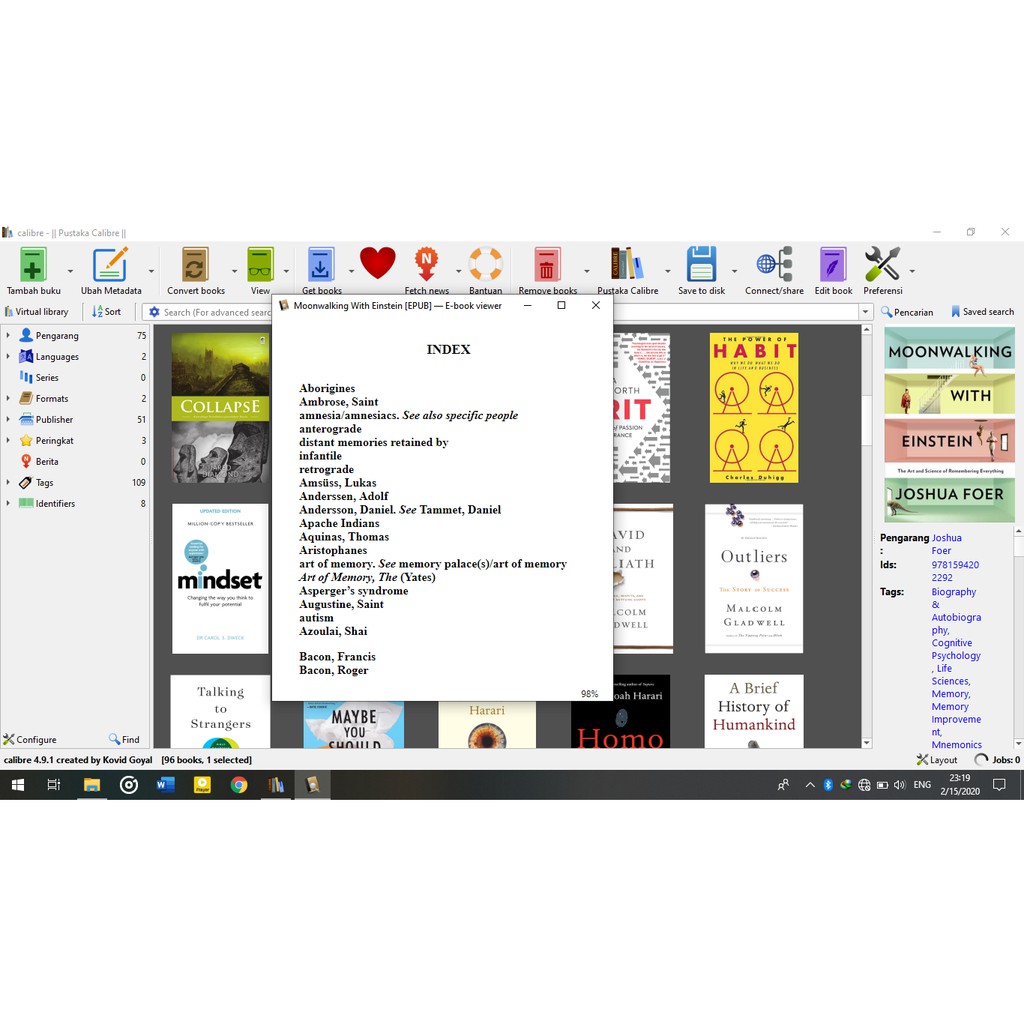Image resolution: width=1024 pixels, height=1024 pixels.
Task: Expand the Pengarang tree category
Action: click(8, 335)
